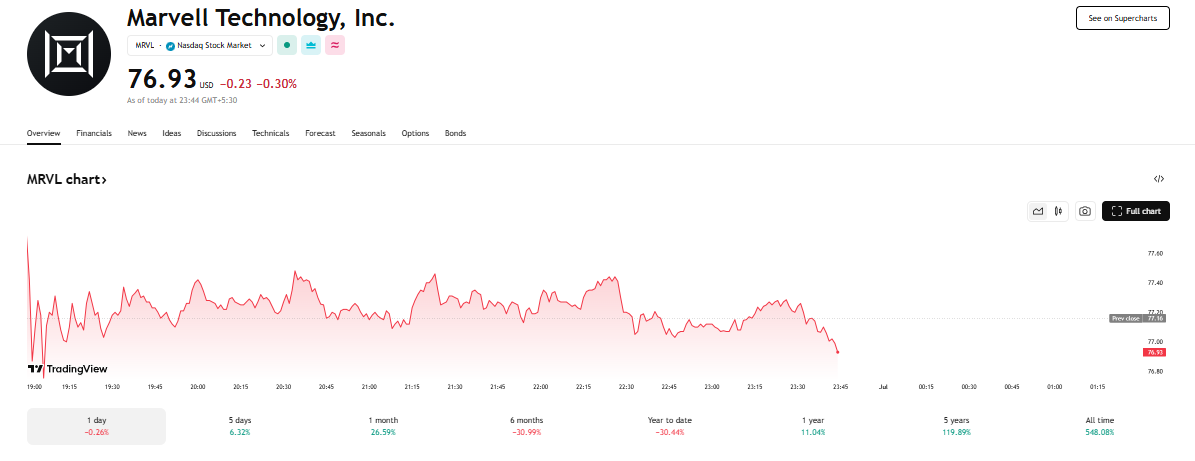Click the green market open status icon

287,46
